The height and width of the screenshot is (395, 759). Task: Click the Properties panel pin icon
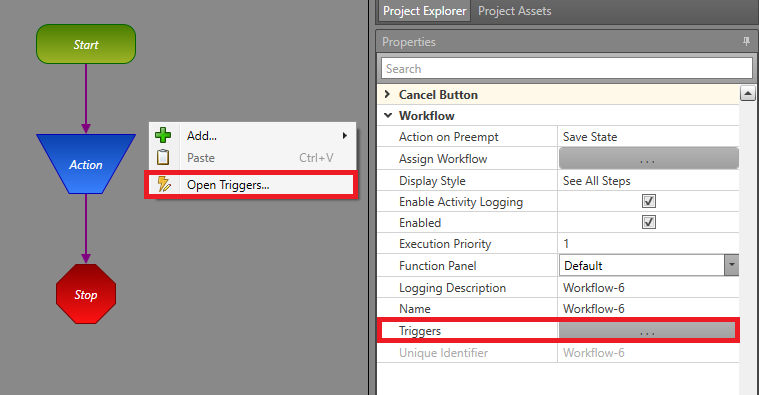click(x=746, y=42)
